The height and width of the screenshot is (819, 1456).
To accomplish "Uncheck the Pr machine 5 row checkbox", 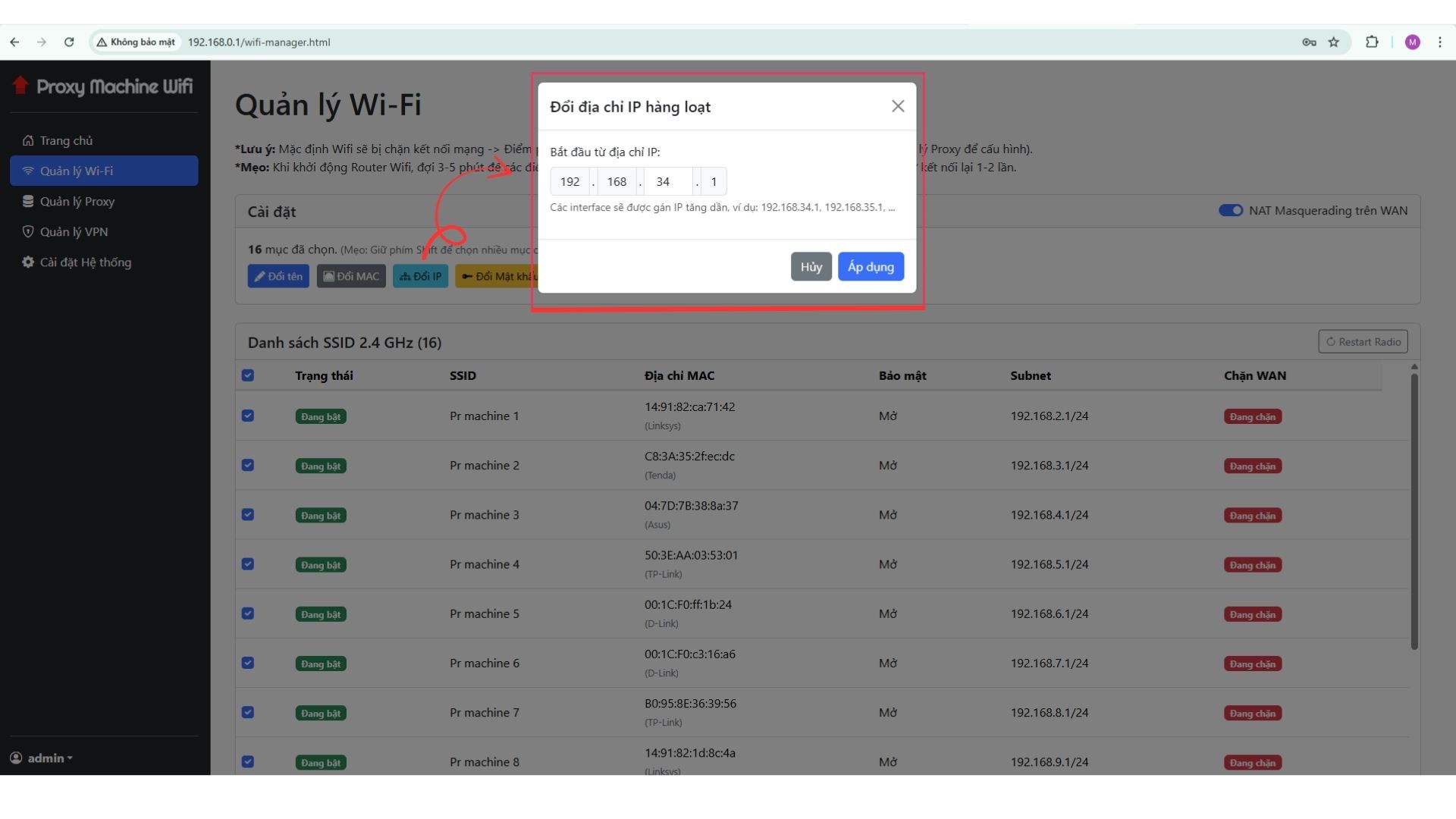I will (248, 613).
